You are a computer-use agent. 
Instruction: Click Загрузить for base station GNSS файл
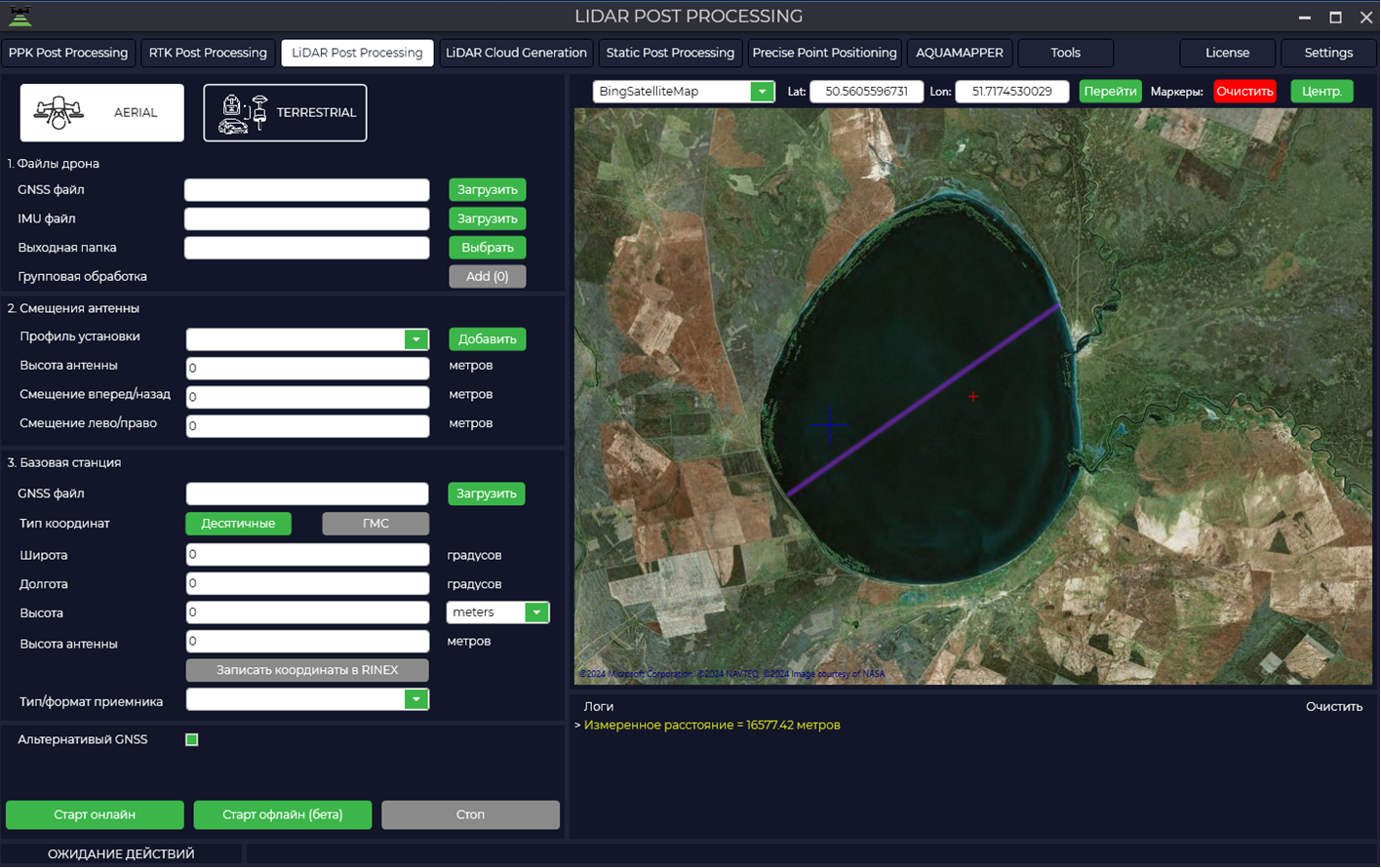point(487,494)
